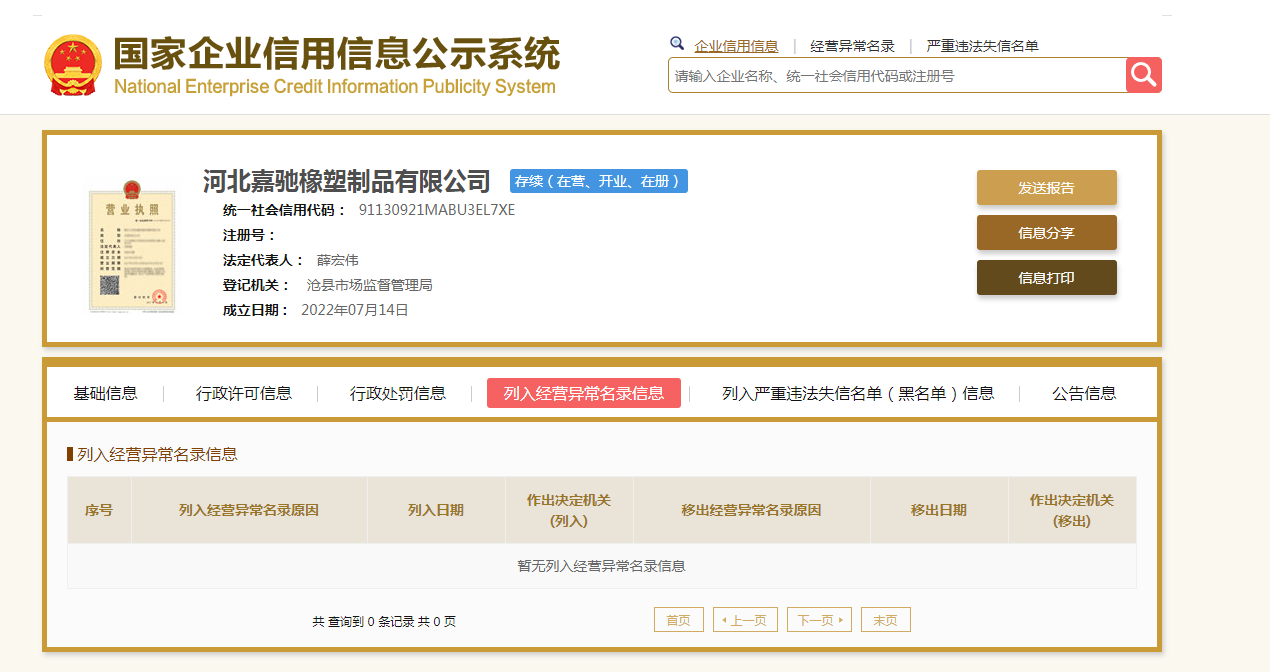Screen dimensions: 1270x672
Task: Open the 严重违法失信名单 link
Action: [982, 46]
